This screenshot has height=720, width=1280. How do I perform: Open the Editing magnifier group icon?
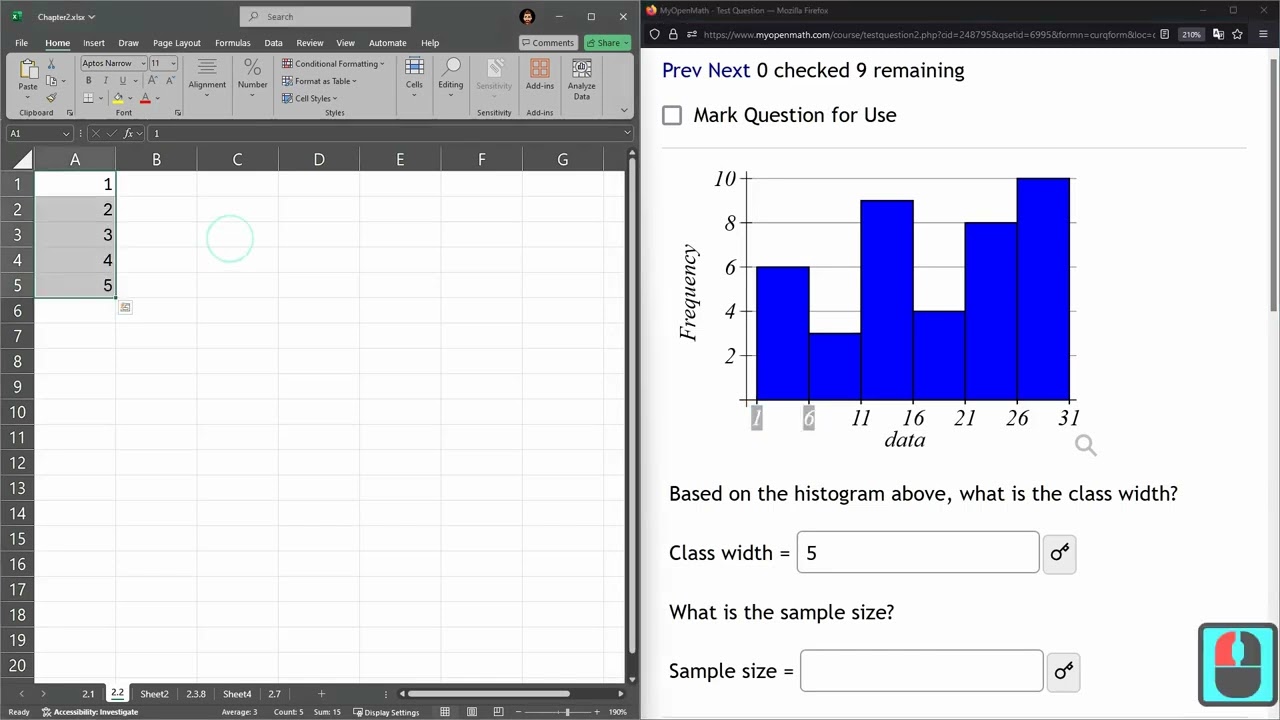(451, 68)
